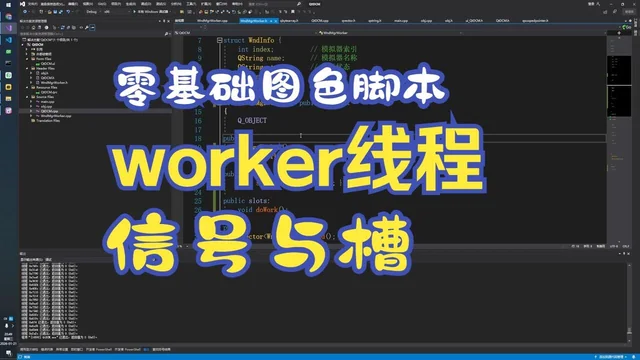Close the WndMgrWorker.h tab

click(276, 21)
